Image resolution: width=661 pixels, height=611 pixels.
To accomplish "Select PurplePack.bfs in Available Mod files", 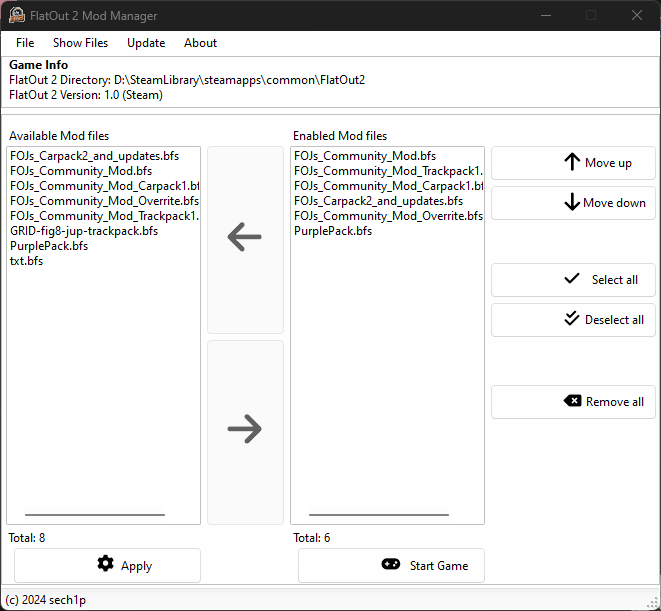I will [x=104, y=246].
